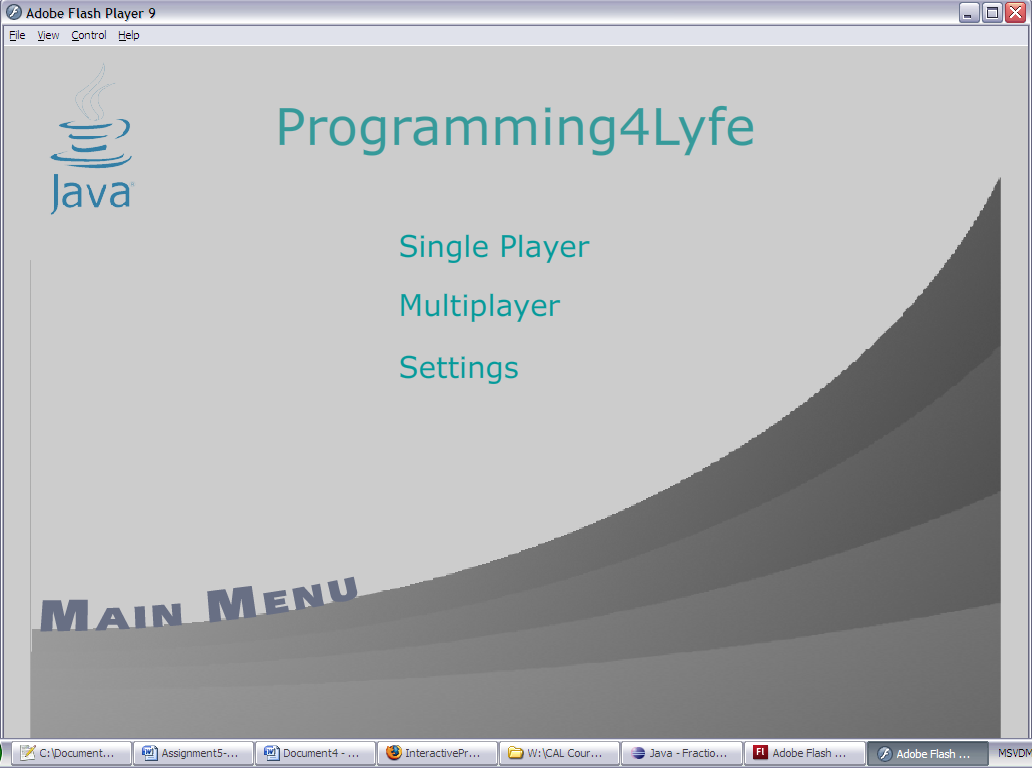Open the File menu
1032x768 pixels.
pyautogui.click(x=17, y=36)
